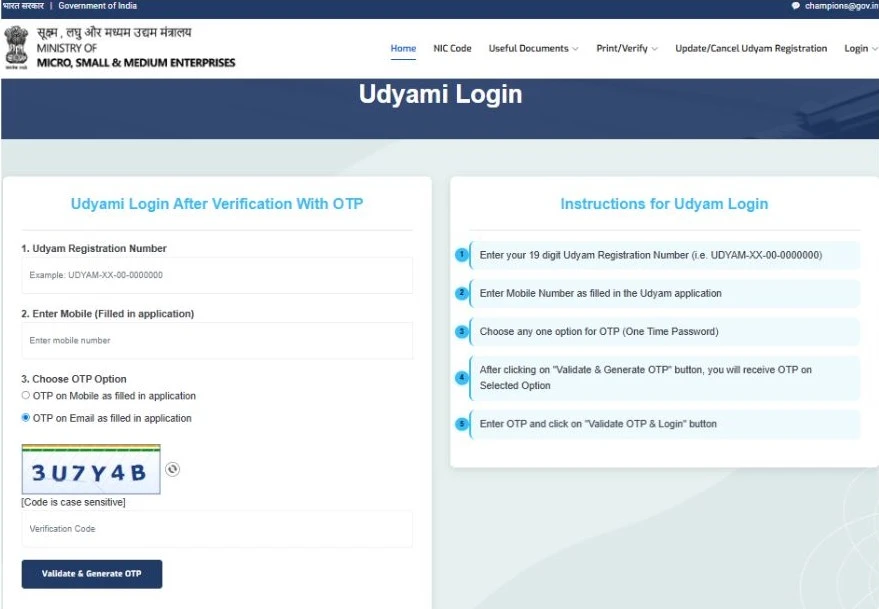Image resolution: width=879 pixels, height=609 pixels.
Task: Click 'Instructions for Udyam Login' heading
Action: [x=664, y=204]
